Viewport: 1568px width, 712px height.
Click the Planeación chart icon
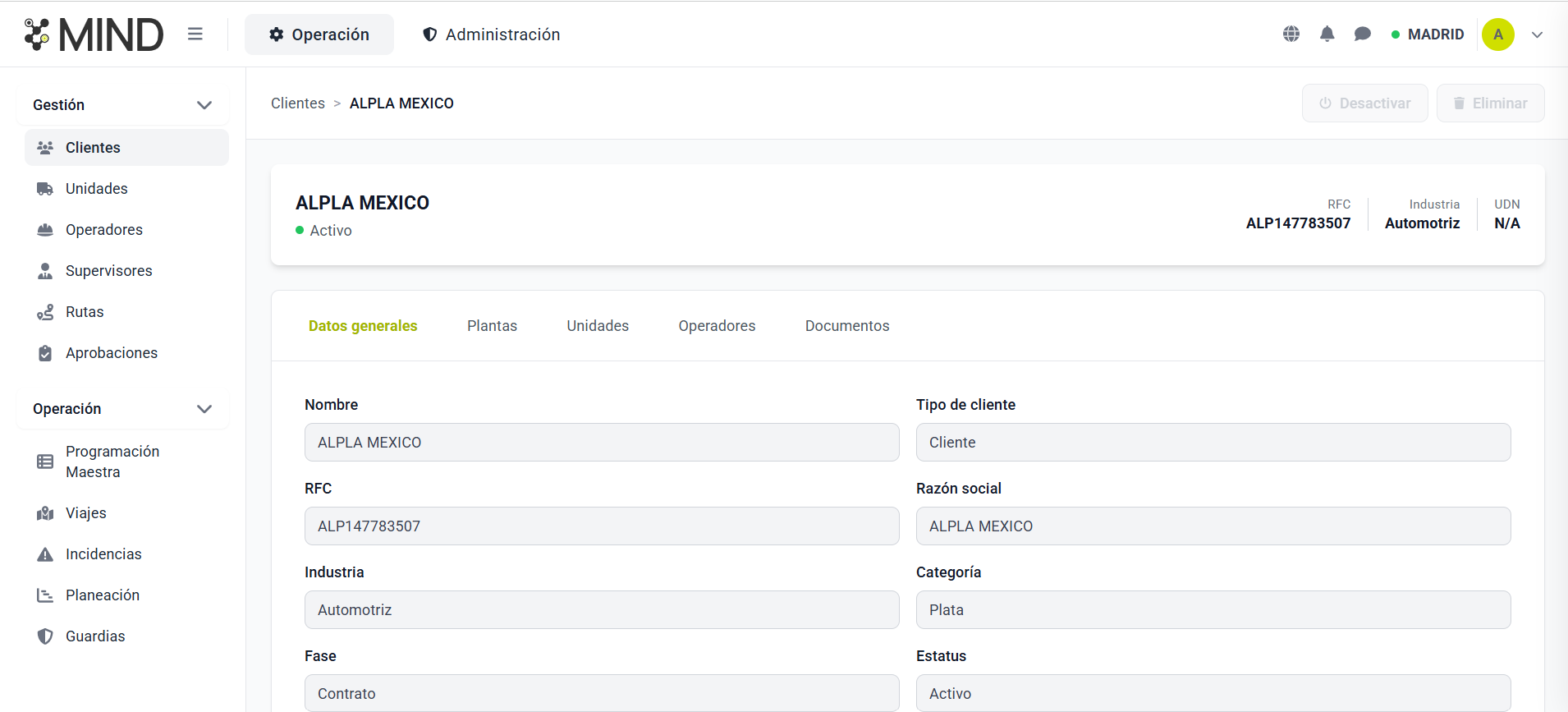[x=45, y=595]
